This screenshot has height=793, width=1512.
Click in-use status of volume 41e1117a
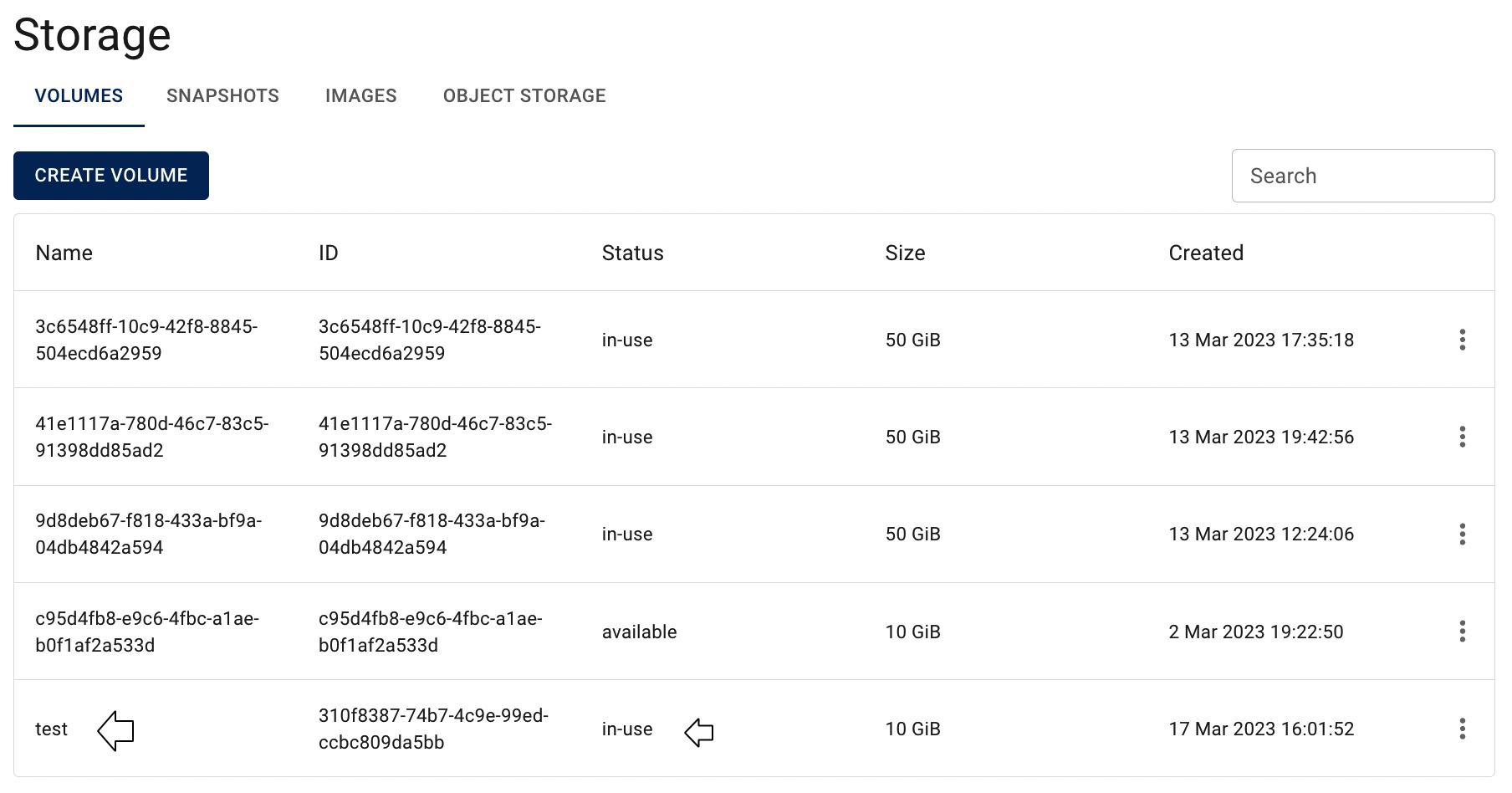point(627,437)
